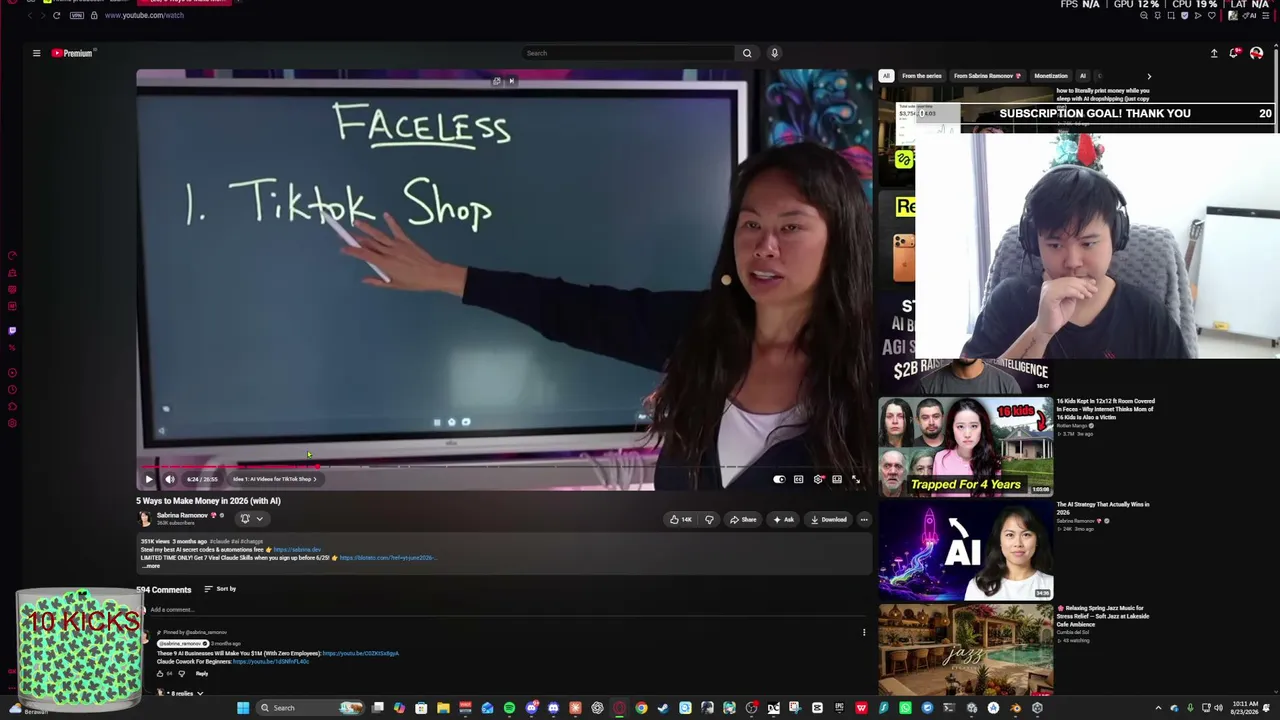This screenshot has width=1280, height=720.
Task: Select the All filter chip
Action: [886, 76]
